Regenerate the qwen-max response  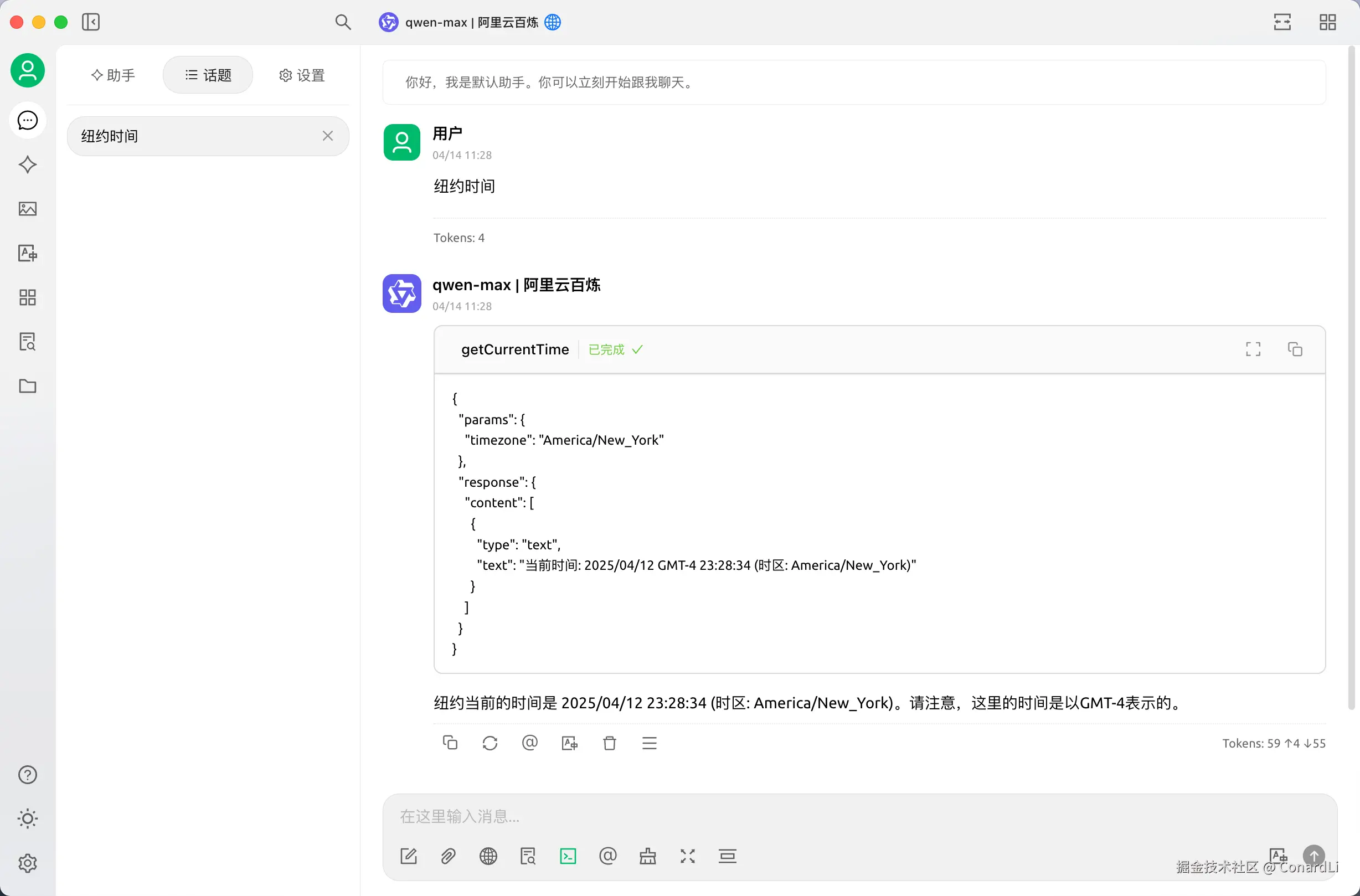click(490, 743)
